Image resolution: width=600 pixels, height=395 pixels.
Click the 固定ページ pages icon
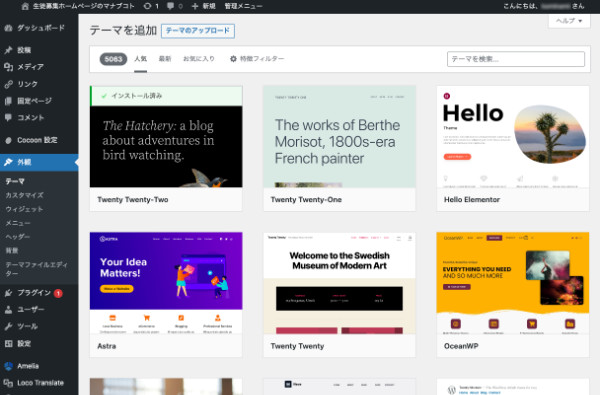coord(8,101)
